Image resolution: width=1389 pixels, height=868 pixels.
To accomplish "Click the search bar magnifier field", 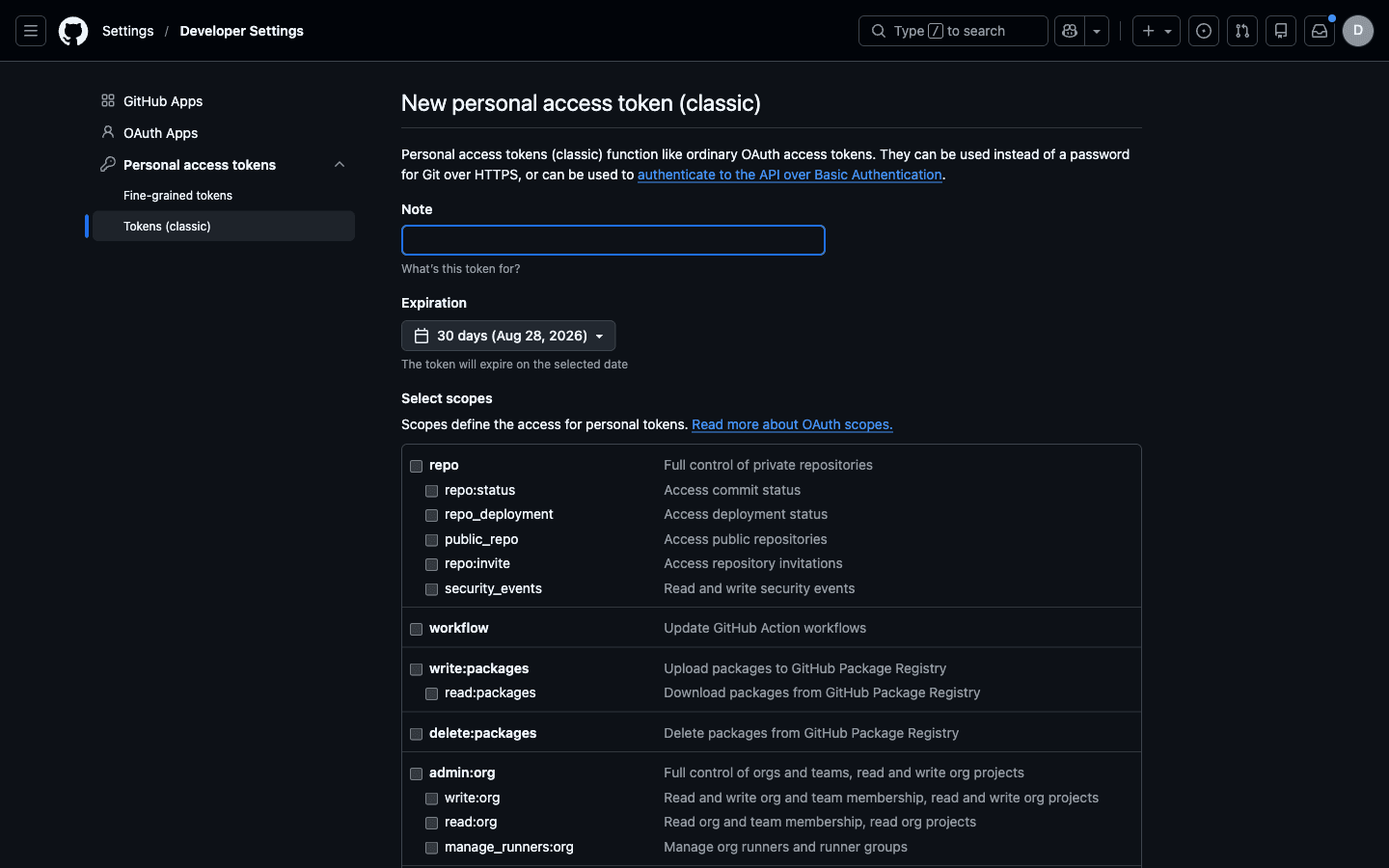I will coord(953,31).
